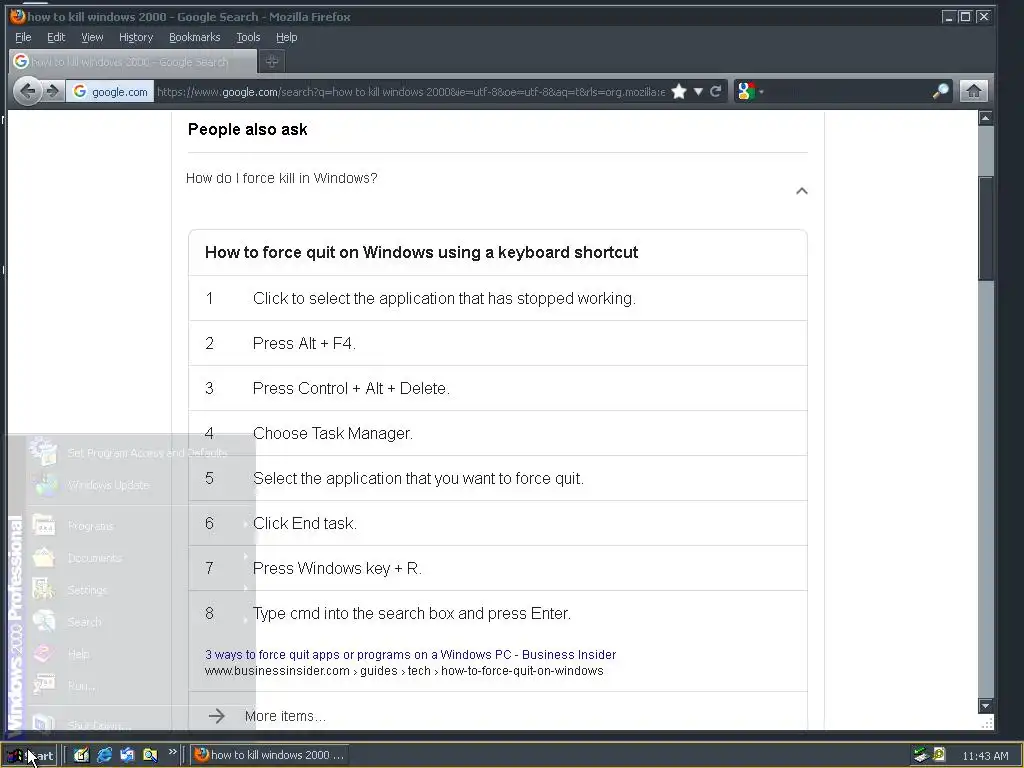Click the page scrollbar down arrow
This screenshot has width=1024, height=768.
[x=985, y=706]
